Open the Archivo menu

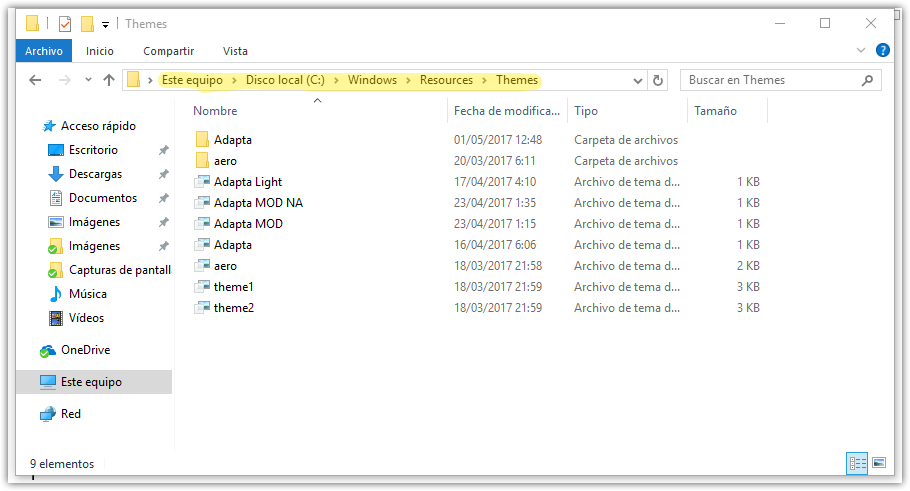[44, 51]
